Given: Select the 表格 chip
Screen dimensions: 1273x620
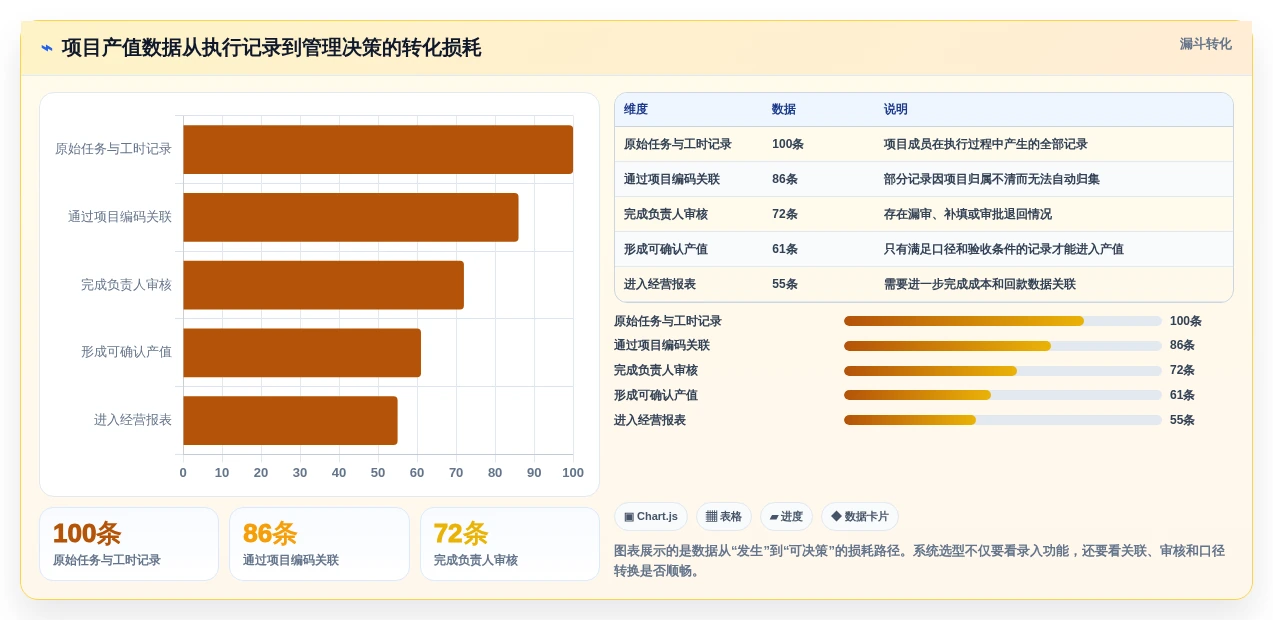Looking at the screenshot, I should pos(724,517).
